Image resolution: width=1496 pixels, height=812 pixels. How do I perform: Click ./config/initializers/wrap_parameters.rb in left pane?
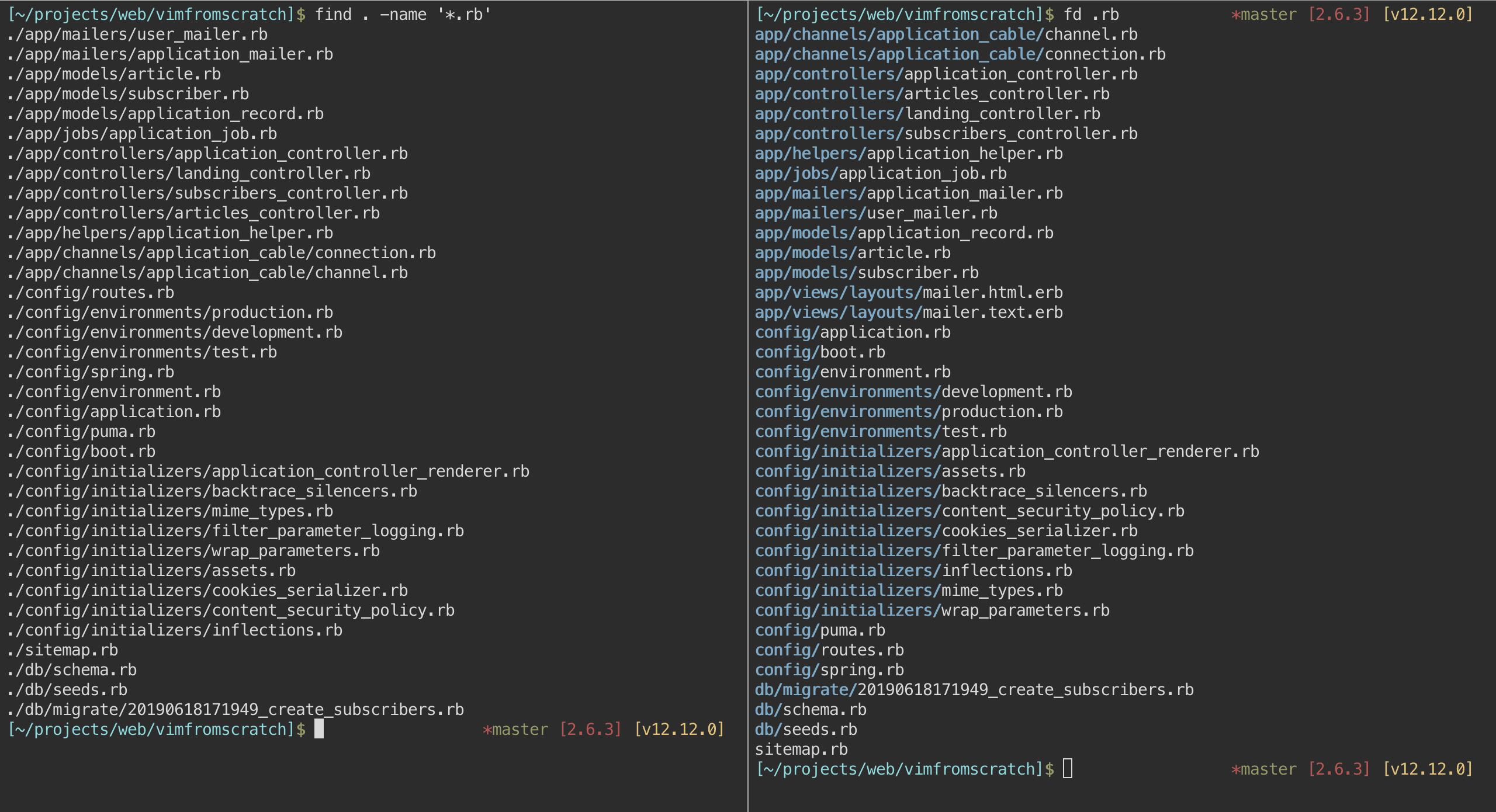coord(194,550)
